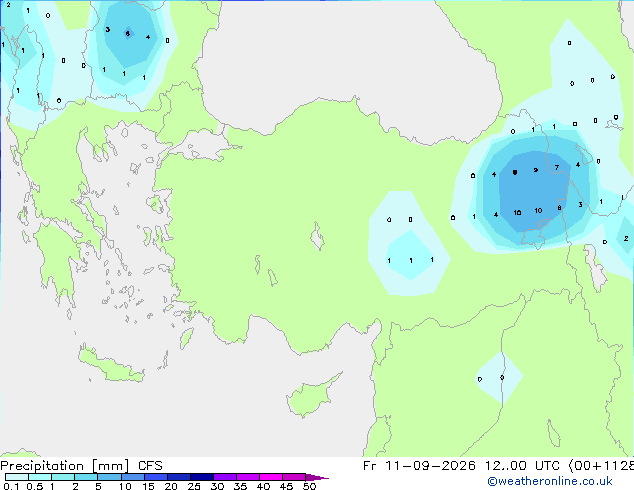
Task: Click the '50' legend scale label
Action: click(309, 486)
